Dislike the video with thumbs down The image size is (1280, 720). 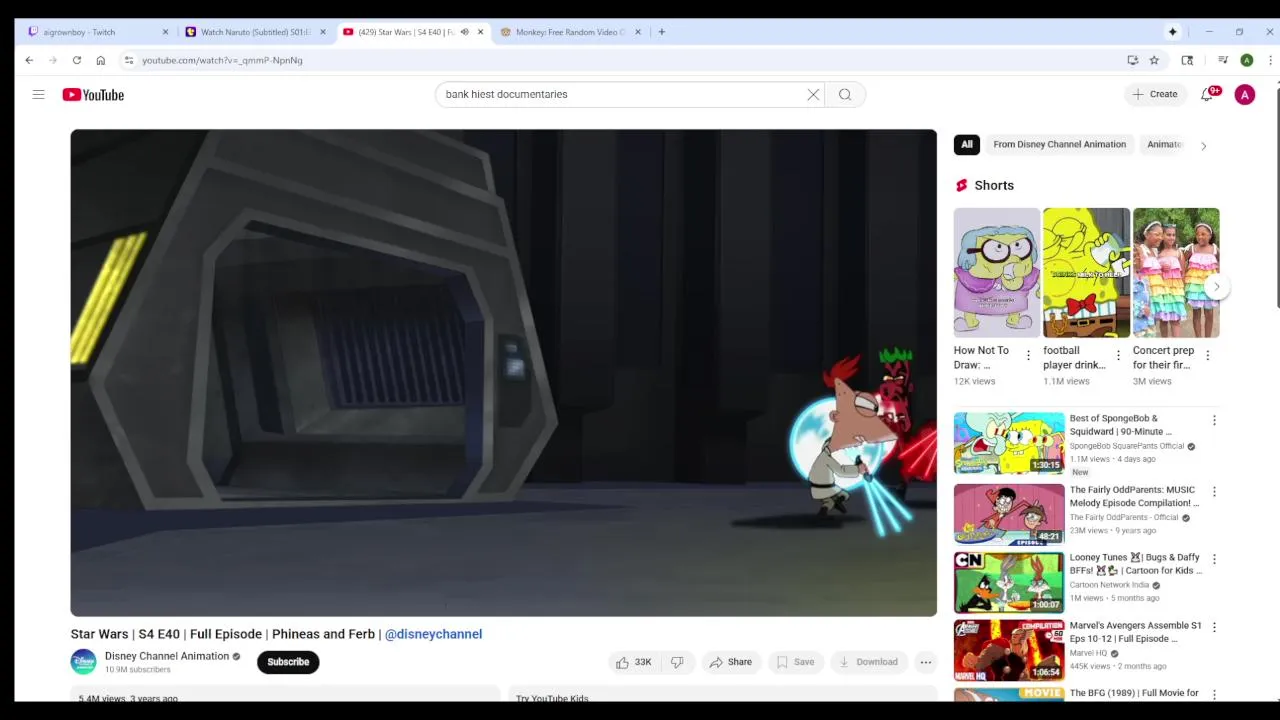[677, 662]
